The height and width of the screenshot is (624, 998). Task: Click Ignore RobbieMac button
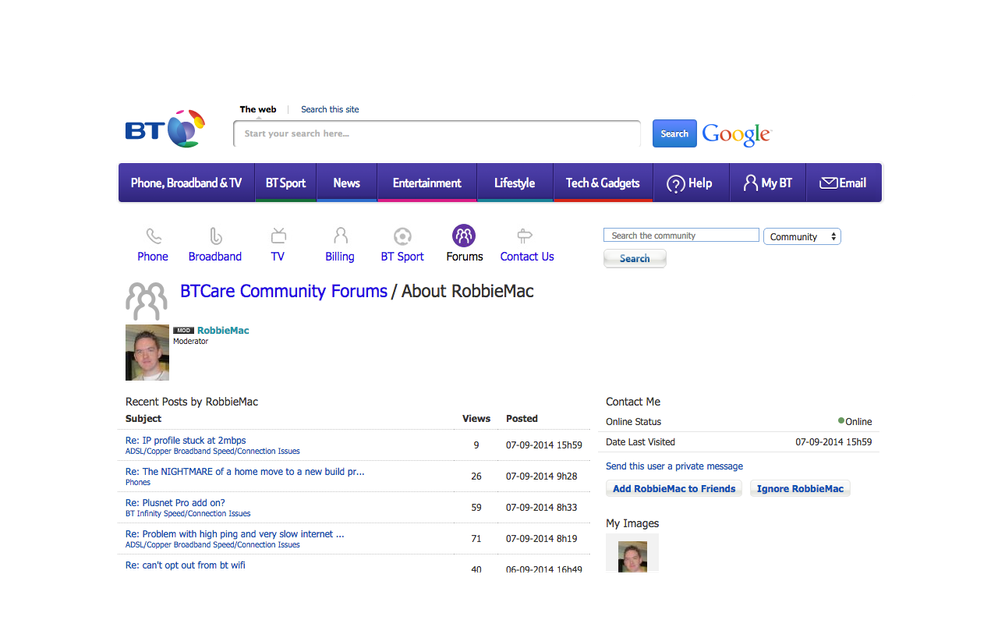800,488
